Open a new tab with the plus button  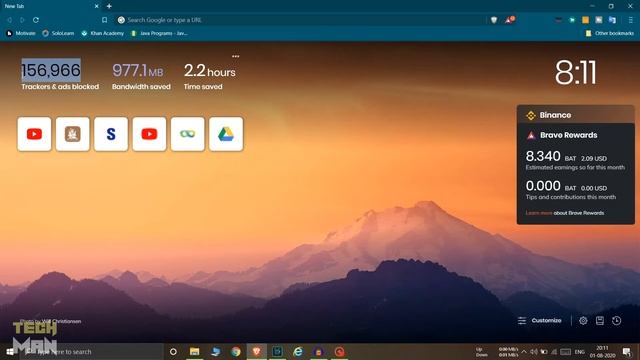pyautogui.click(x=109, y=6)
